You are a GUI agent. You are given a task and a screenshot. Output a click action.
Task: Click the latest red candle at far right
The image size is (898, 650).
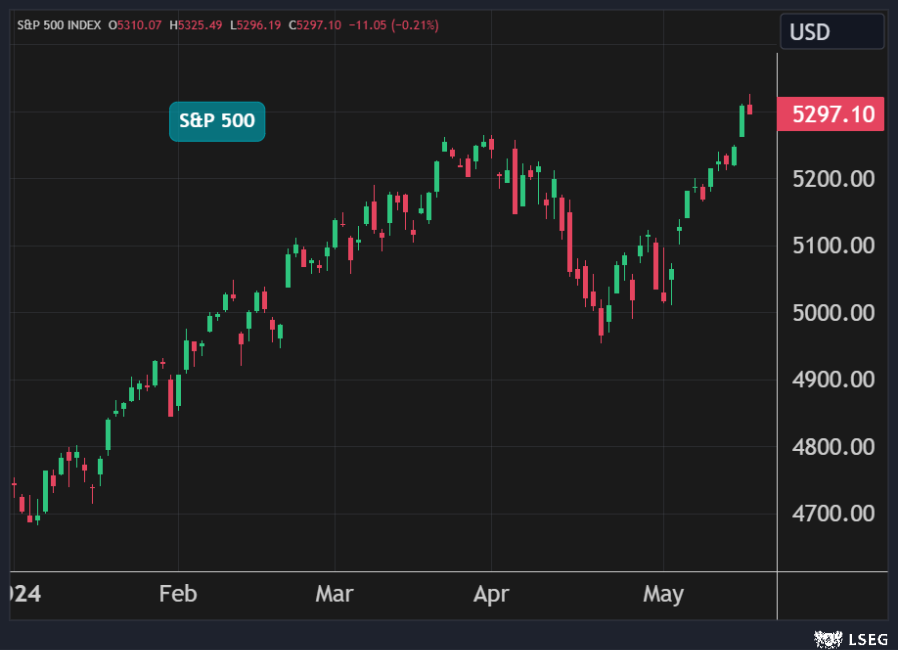pos(750,109)
